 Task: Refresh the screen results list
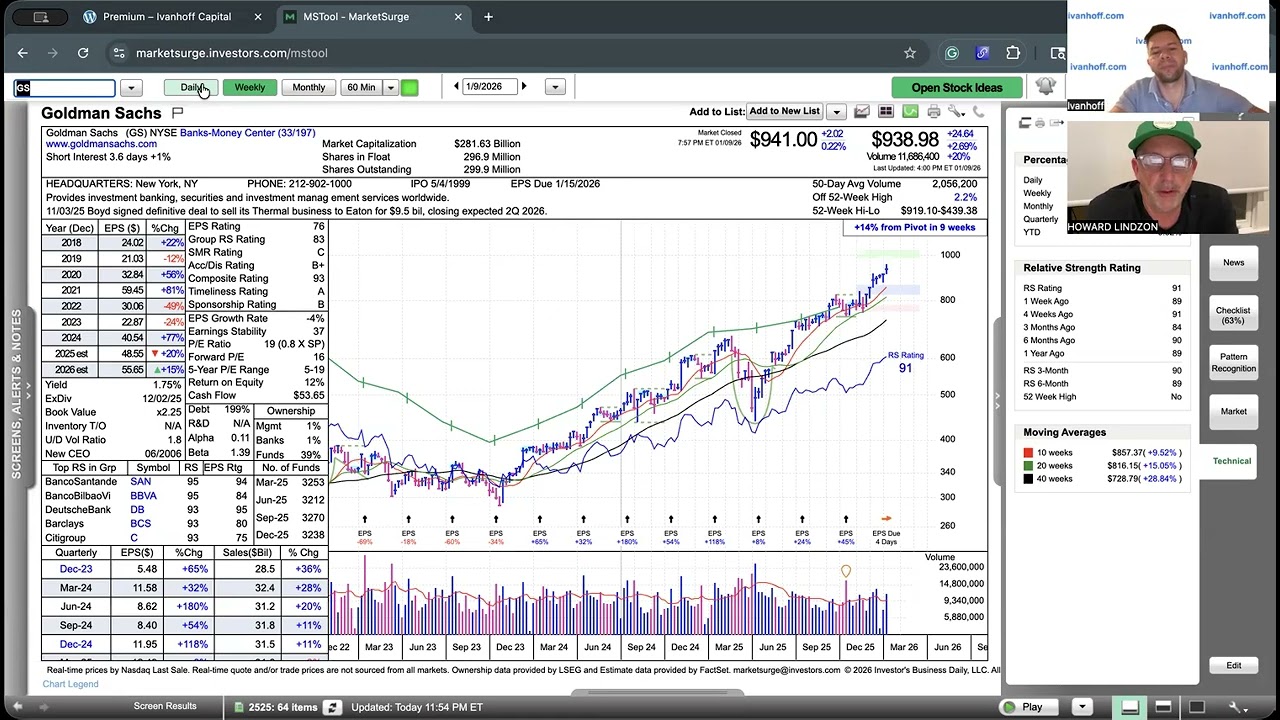[332, 707]
